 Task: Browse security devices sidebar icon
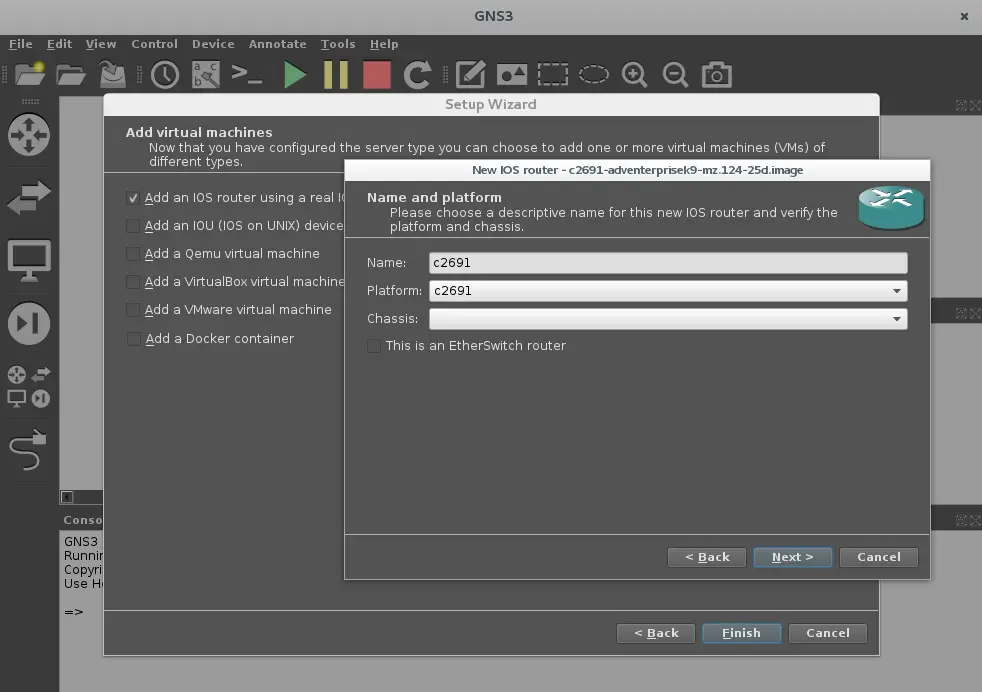[x=29, y=323]
